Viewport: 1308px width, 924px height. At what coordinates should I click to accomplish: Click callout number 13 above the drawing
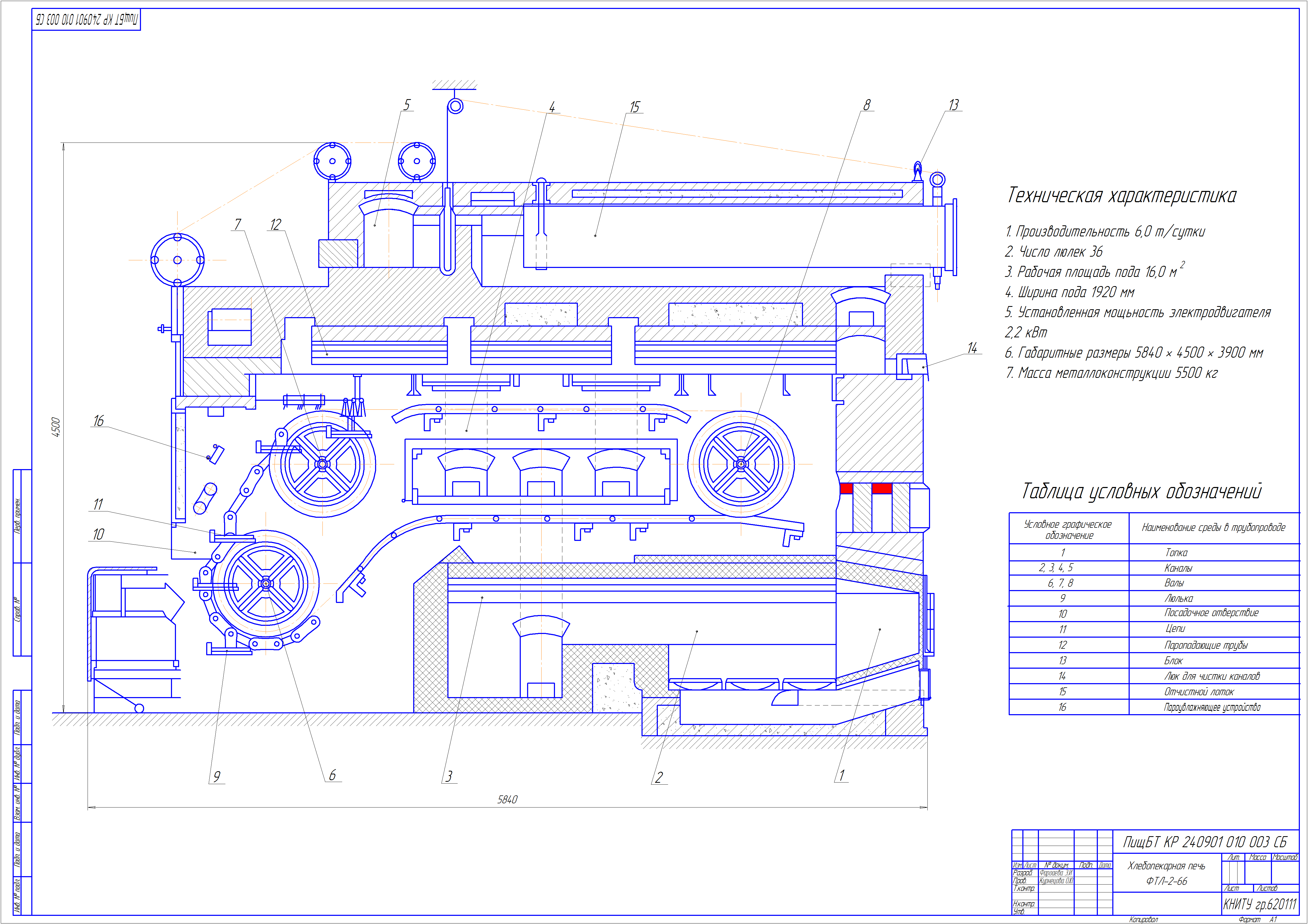pyautogui.click(x=954, y=105)
